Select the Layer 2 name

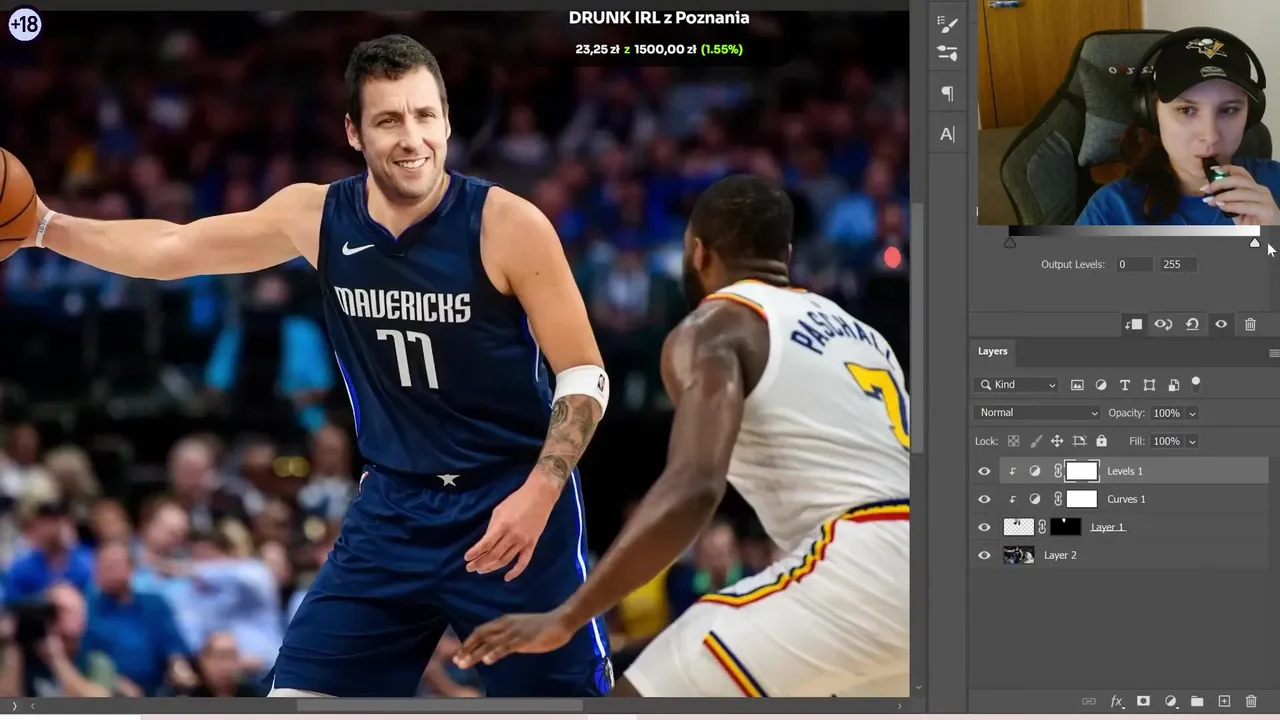pyautogui.click(x=1060, y=555)
